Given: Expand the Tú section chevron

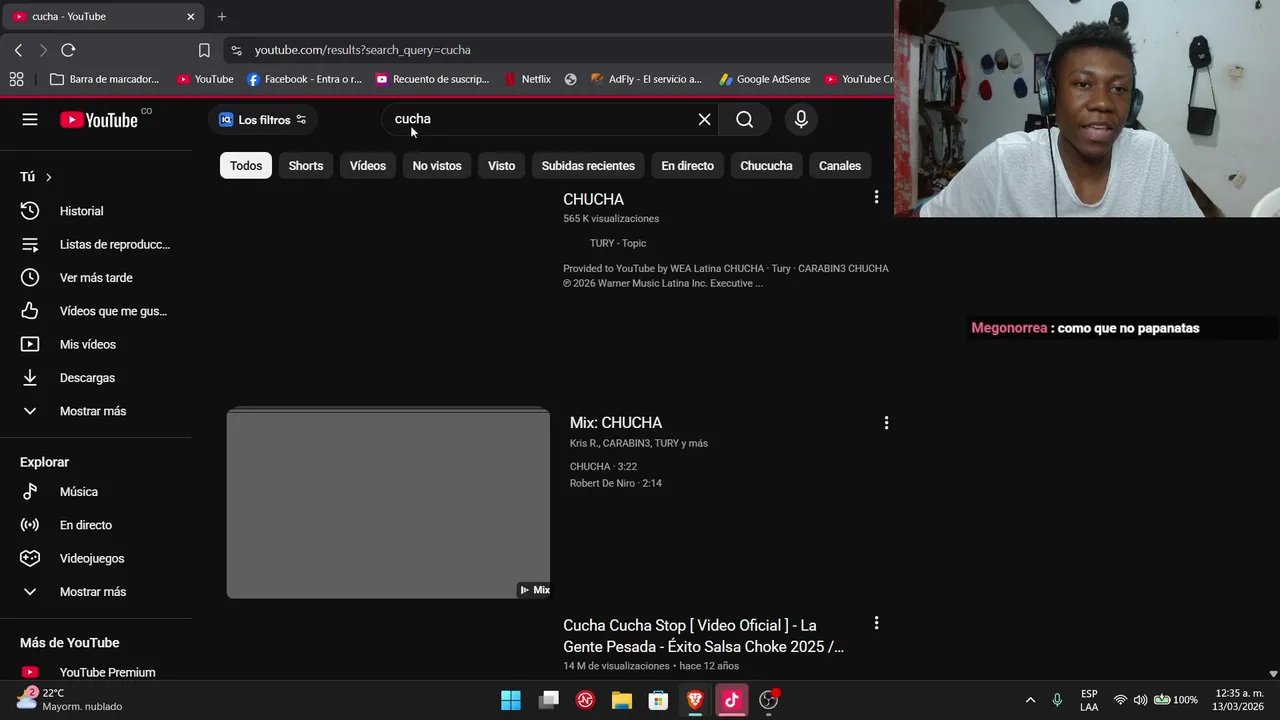Looking at the screenshot, I should click(x=48, y=177).
